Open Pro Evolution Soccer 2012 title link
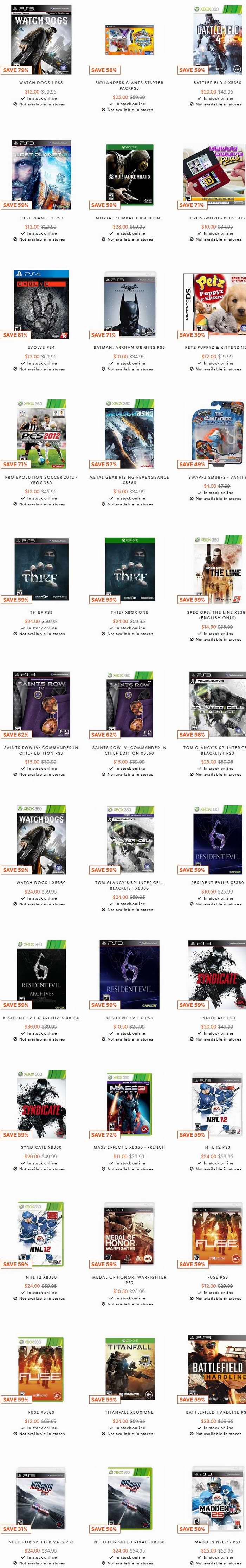The width and height of the screenshot is (246, 1568). tap(41, 480)
